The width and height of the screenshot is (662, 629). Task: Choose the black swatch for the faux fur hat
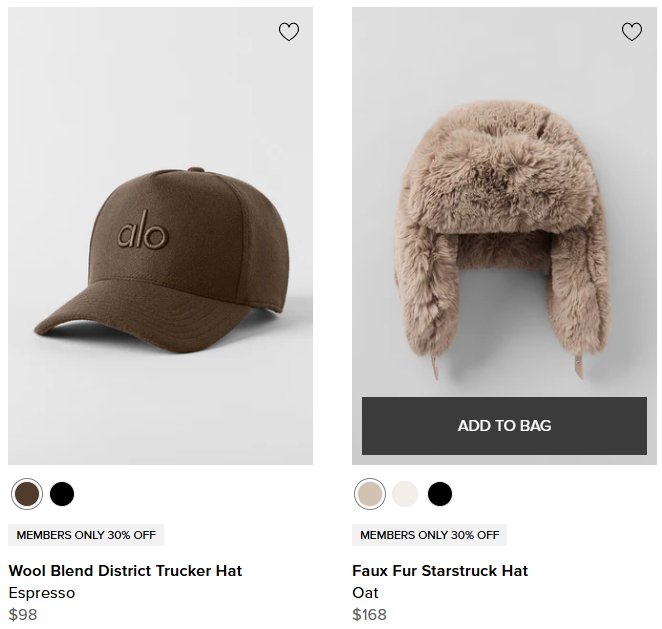pyautogui.click(x=440, y=494)
